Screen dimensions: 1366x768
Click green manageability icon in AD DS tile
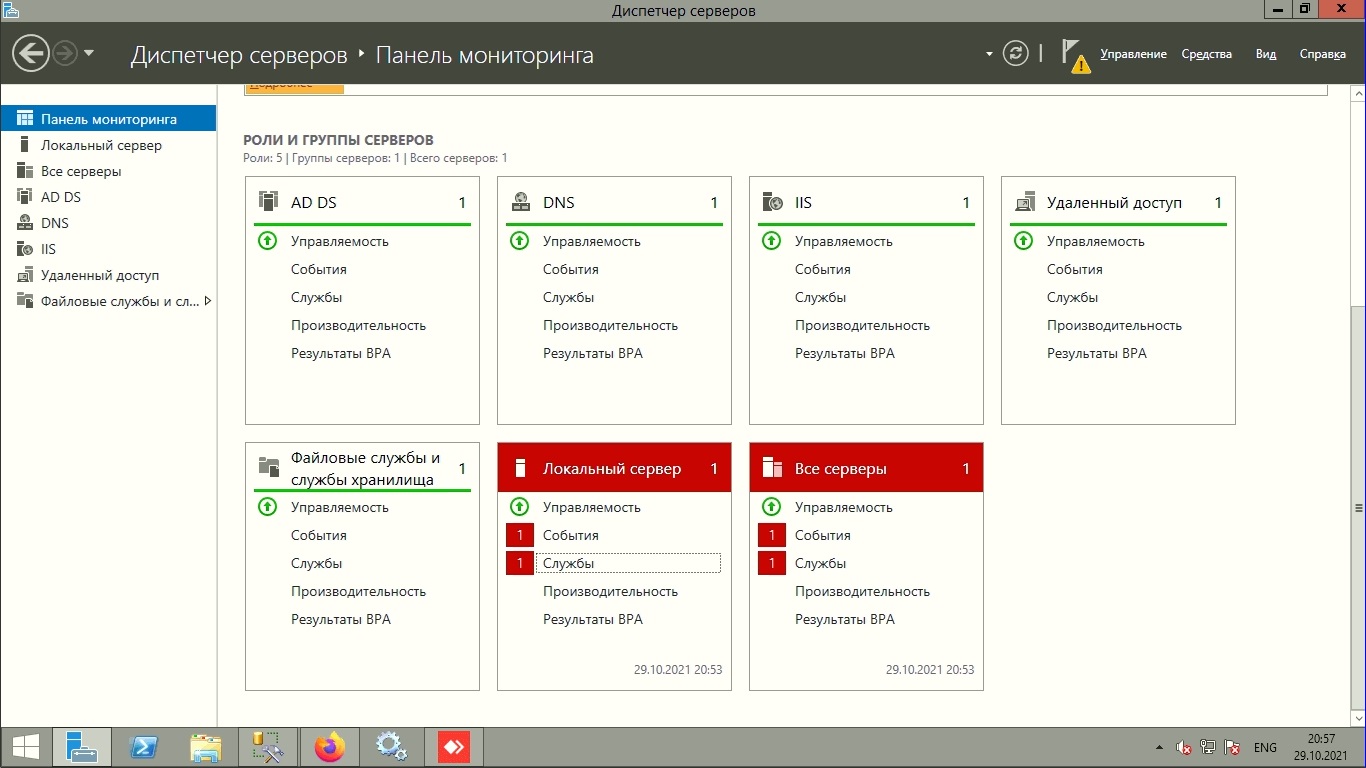pos(267,241)
